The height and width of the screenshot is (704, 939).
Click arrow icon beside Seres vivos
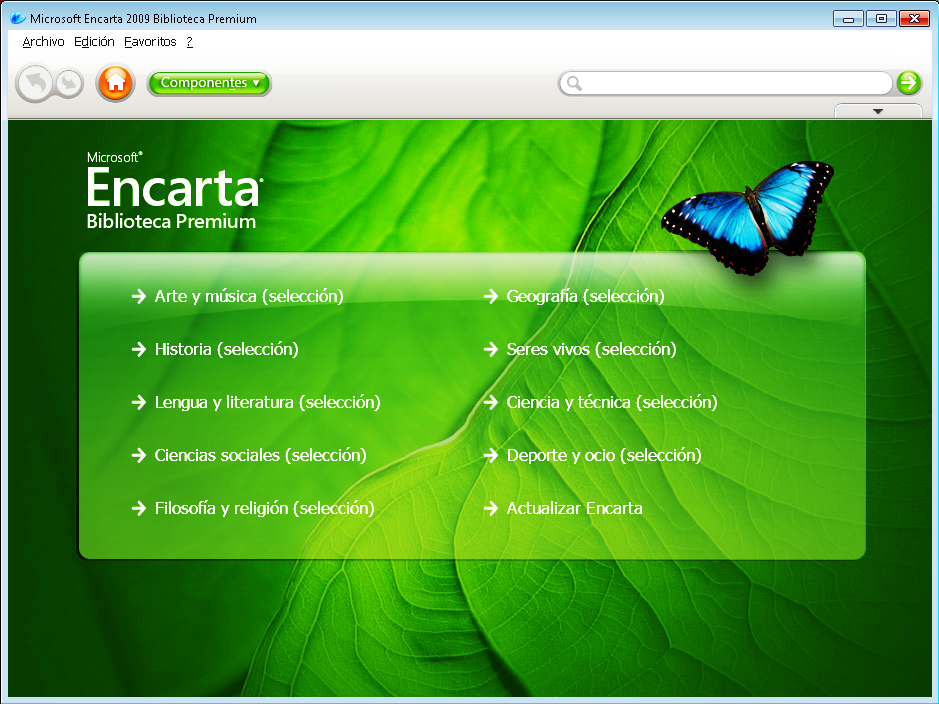pos(491,349)
